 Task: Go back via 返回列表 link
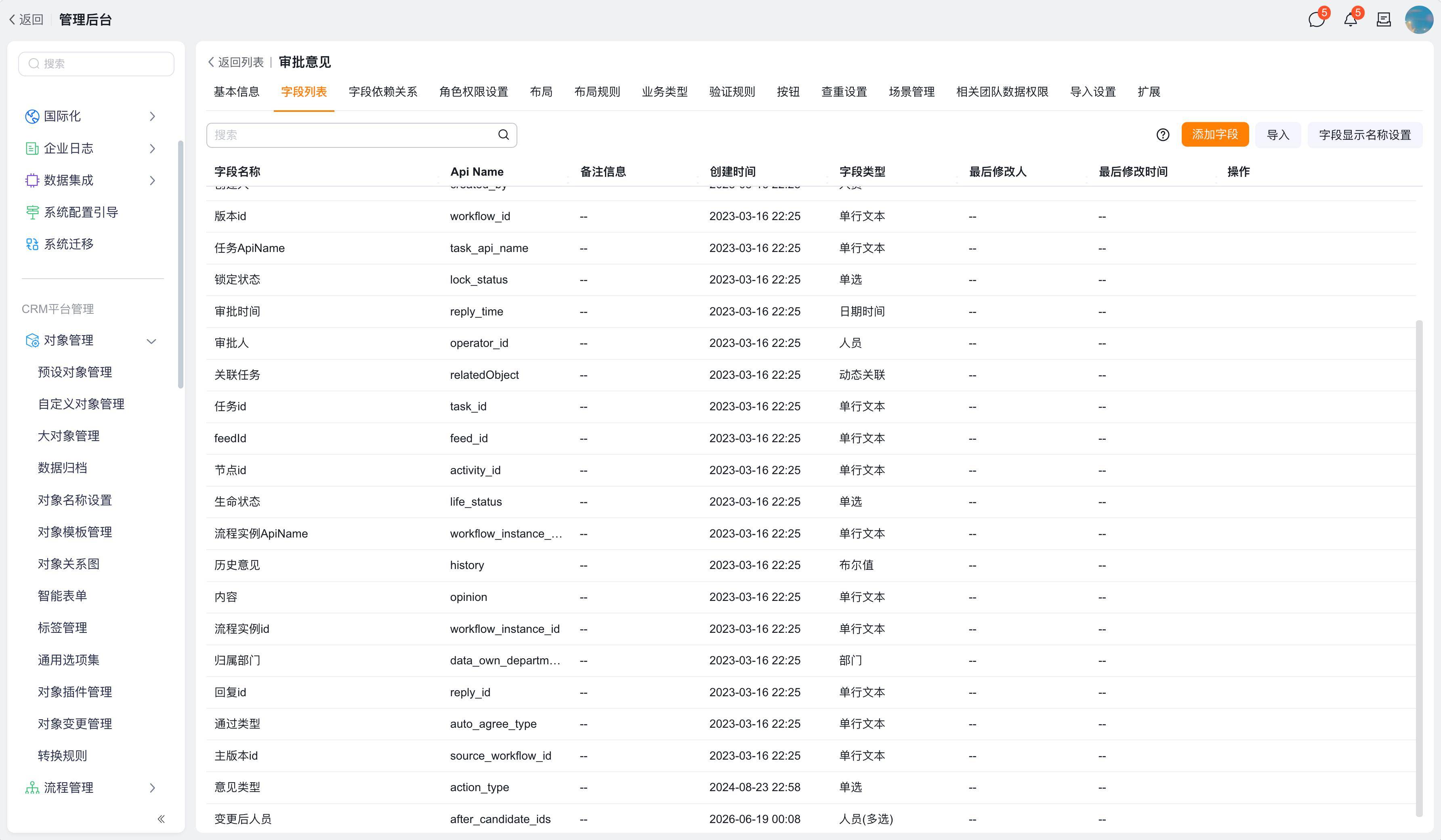[236, 62]
